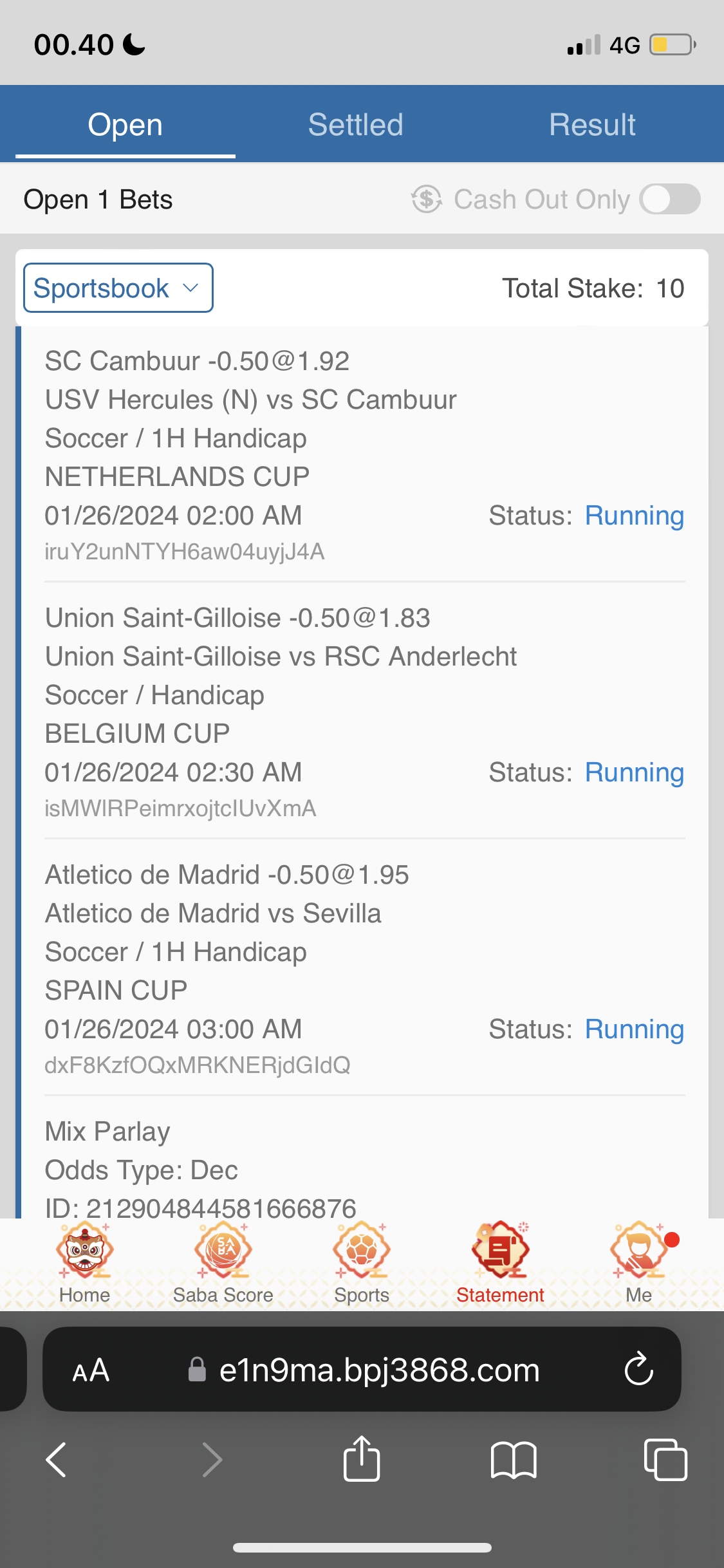Show open tabs in Safari
The image size is (724, 1568).
click(x=665, y=1459)
